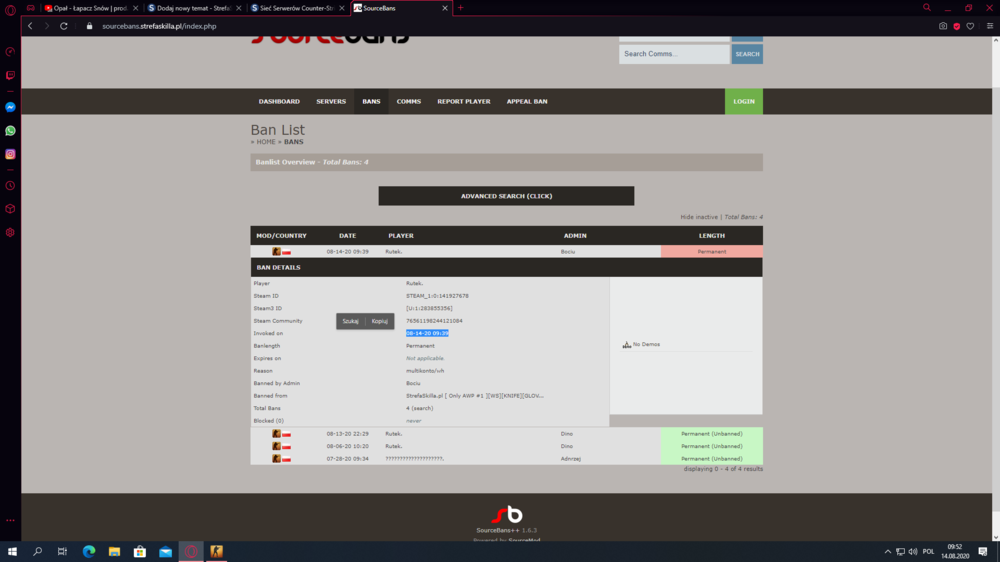Click the Hide inactive link
Image resolution: width=1000 pixels, height=562 pixels.
point(699,217)
